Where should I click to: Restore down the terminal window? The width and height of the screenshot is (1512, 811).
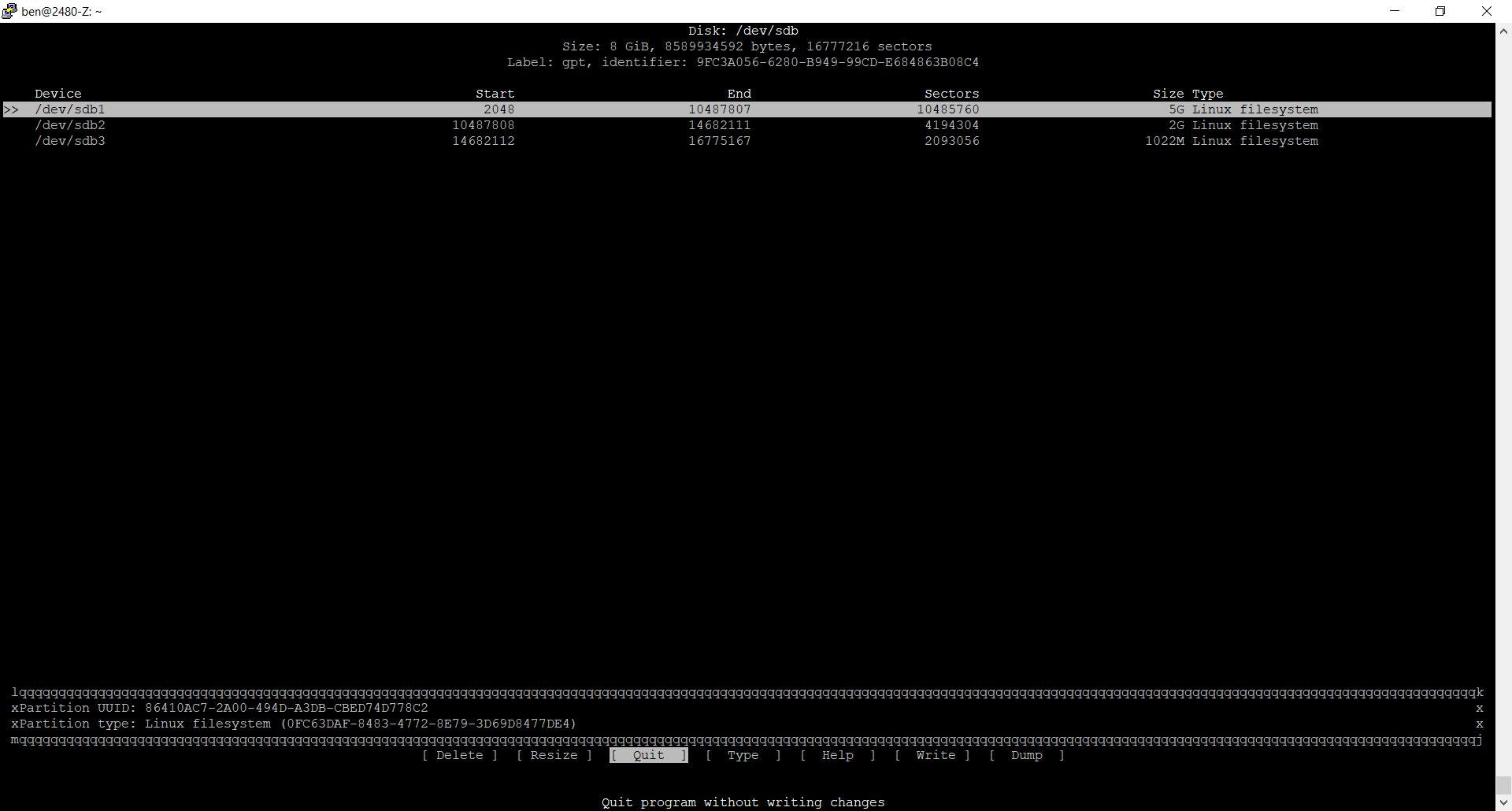tap(1440, 11)
